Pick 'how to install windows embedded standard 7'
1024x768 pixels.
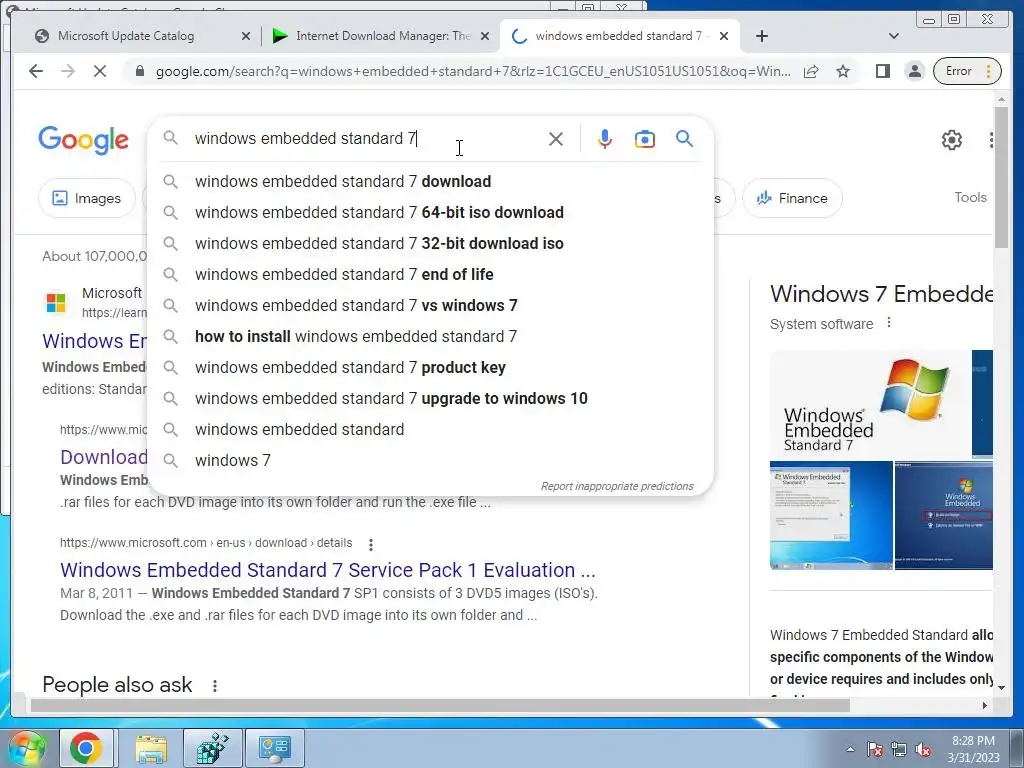pos(431,336)
